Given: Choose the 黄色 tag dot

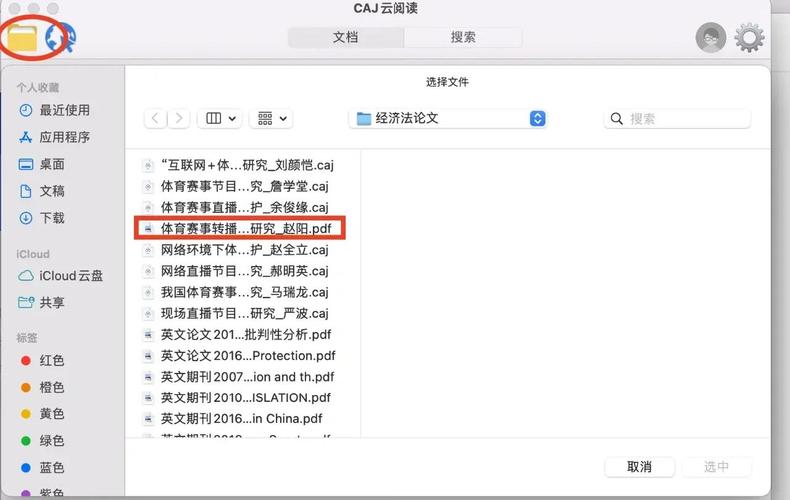Looking at the screenshot, I should tap(26, 414).
